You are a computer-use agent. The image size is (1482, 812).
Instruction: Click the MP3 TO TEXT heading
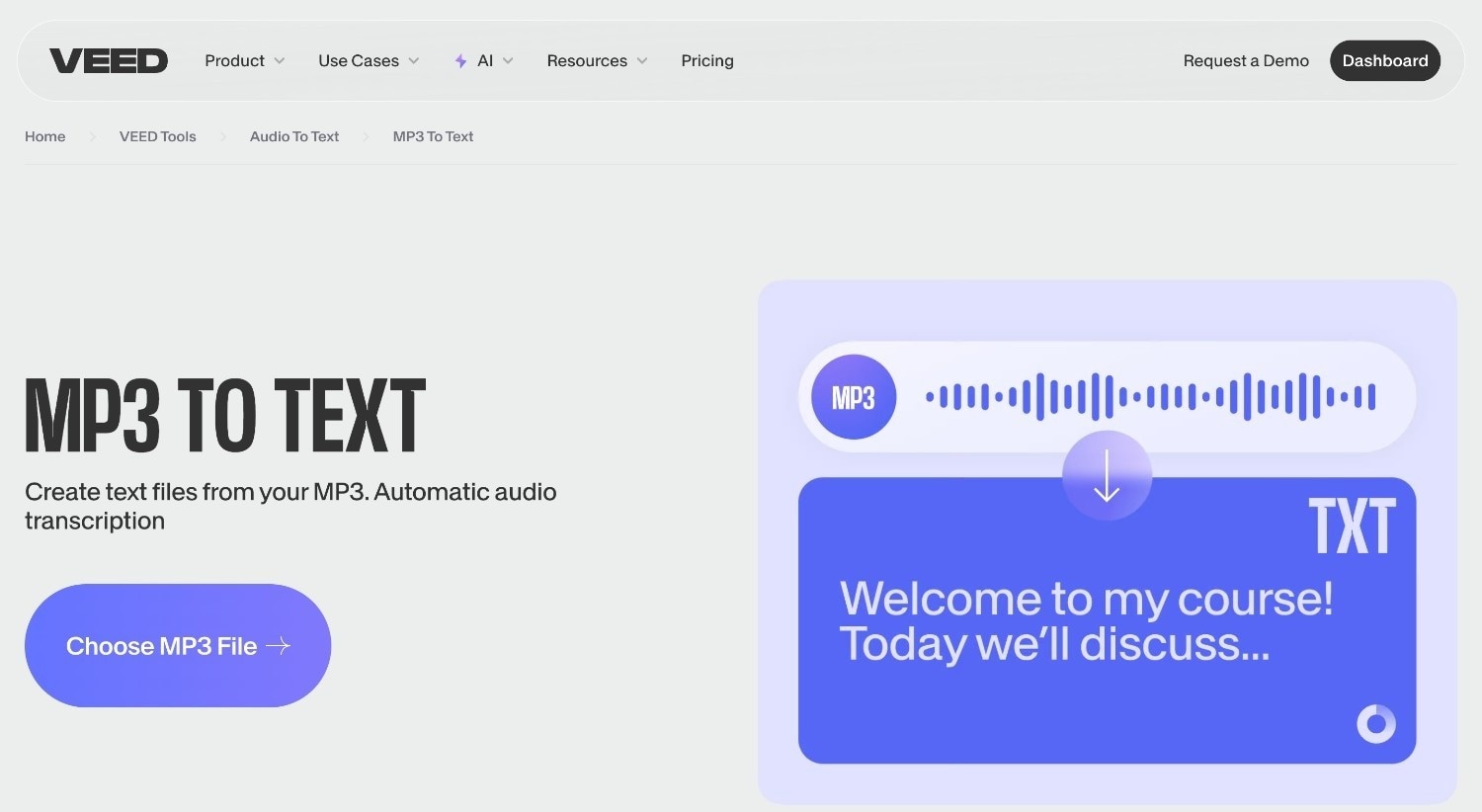click(225, 416)
